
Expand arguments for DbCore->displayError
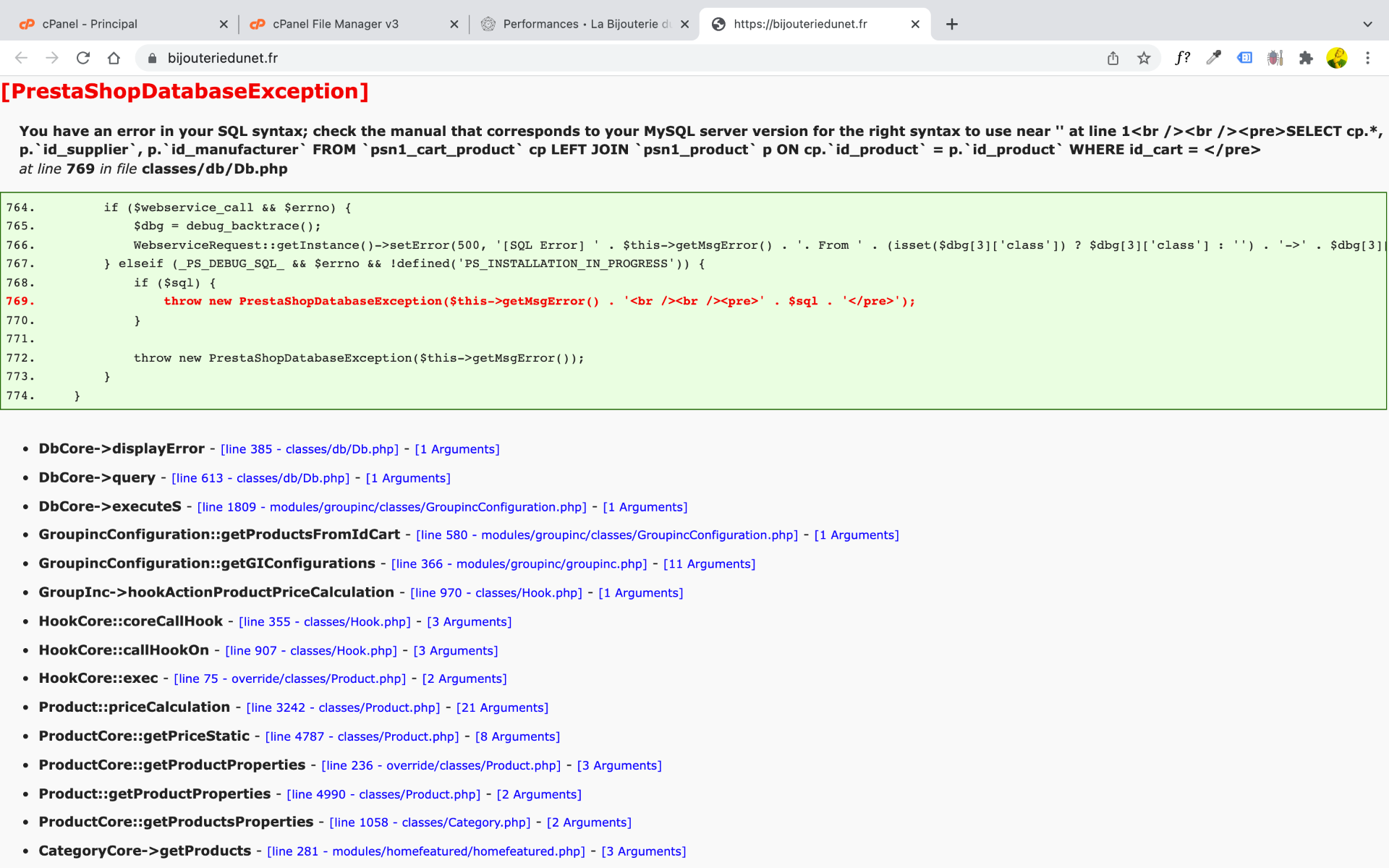coord(457,449)
